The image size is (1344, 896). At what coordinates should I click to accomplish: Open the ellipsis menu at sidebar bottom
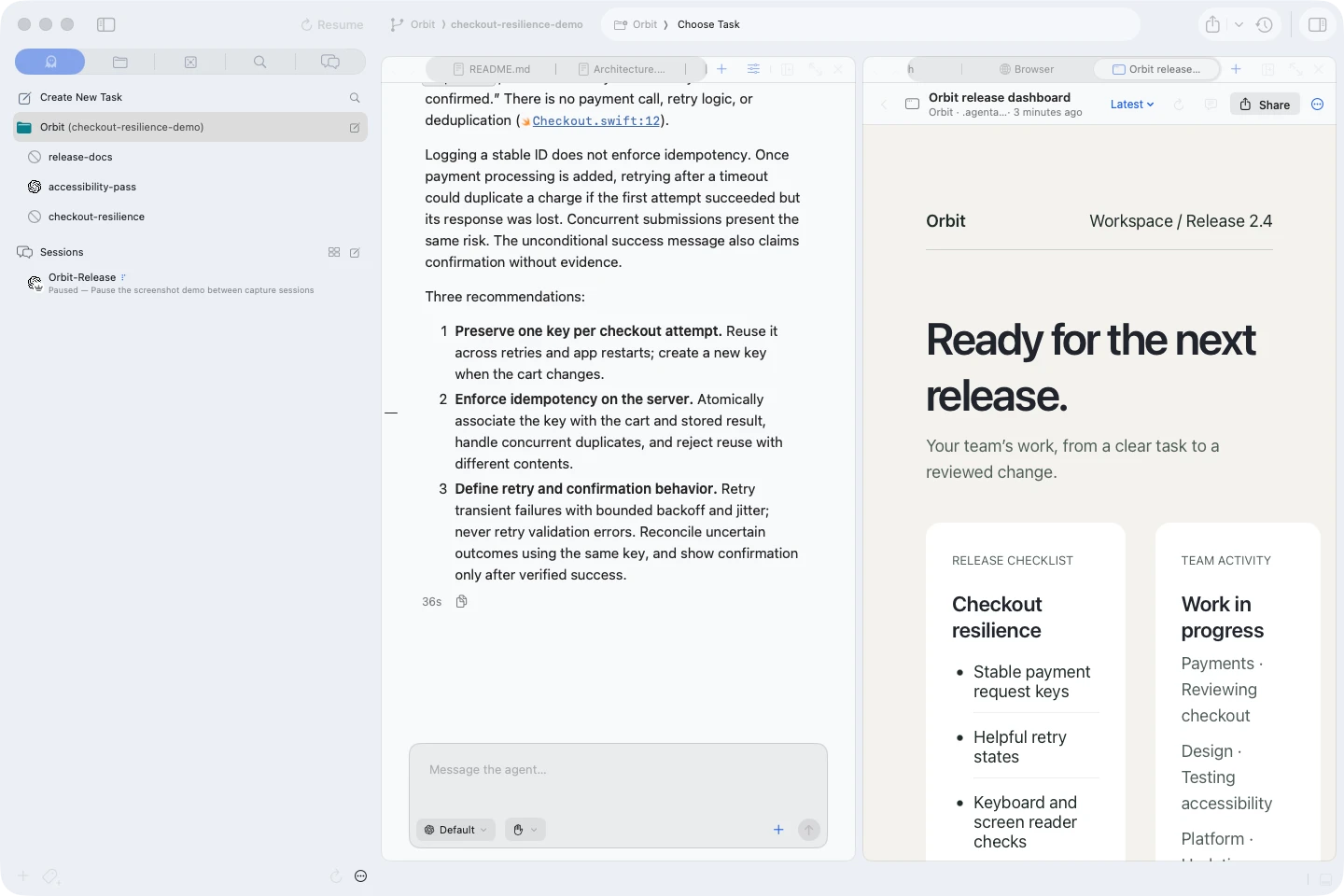tap(361, 876)
